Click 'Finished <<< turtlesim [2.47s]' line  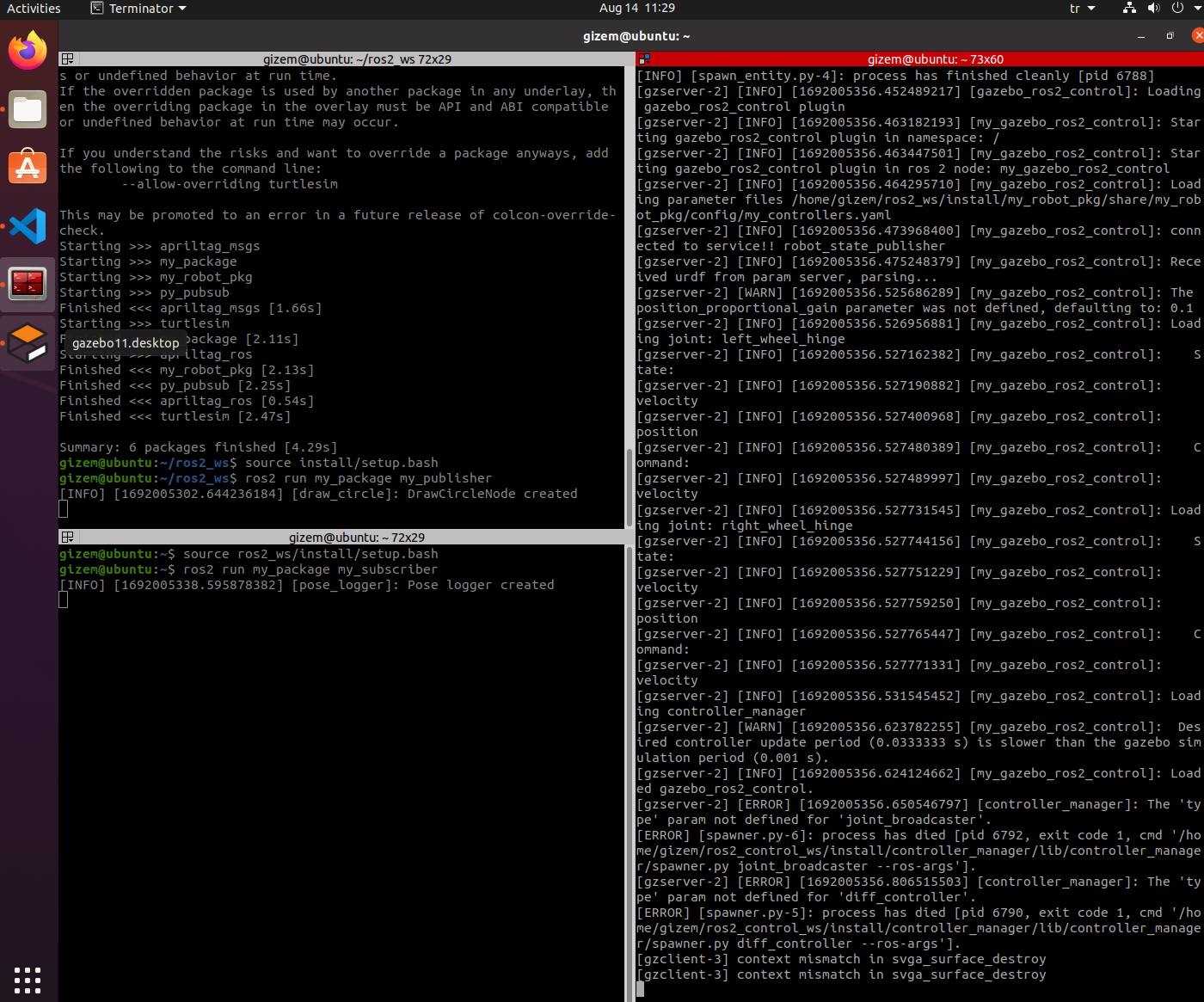tap(175, 416)
